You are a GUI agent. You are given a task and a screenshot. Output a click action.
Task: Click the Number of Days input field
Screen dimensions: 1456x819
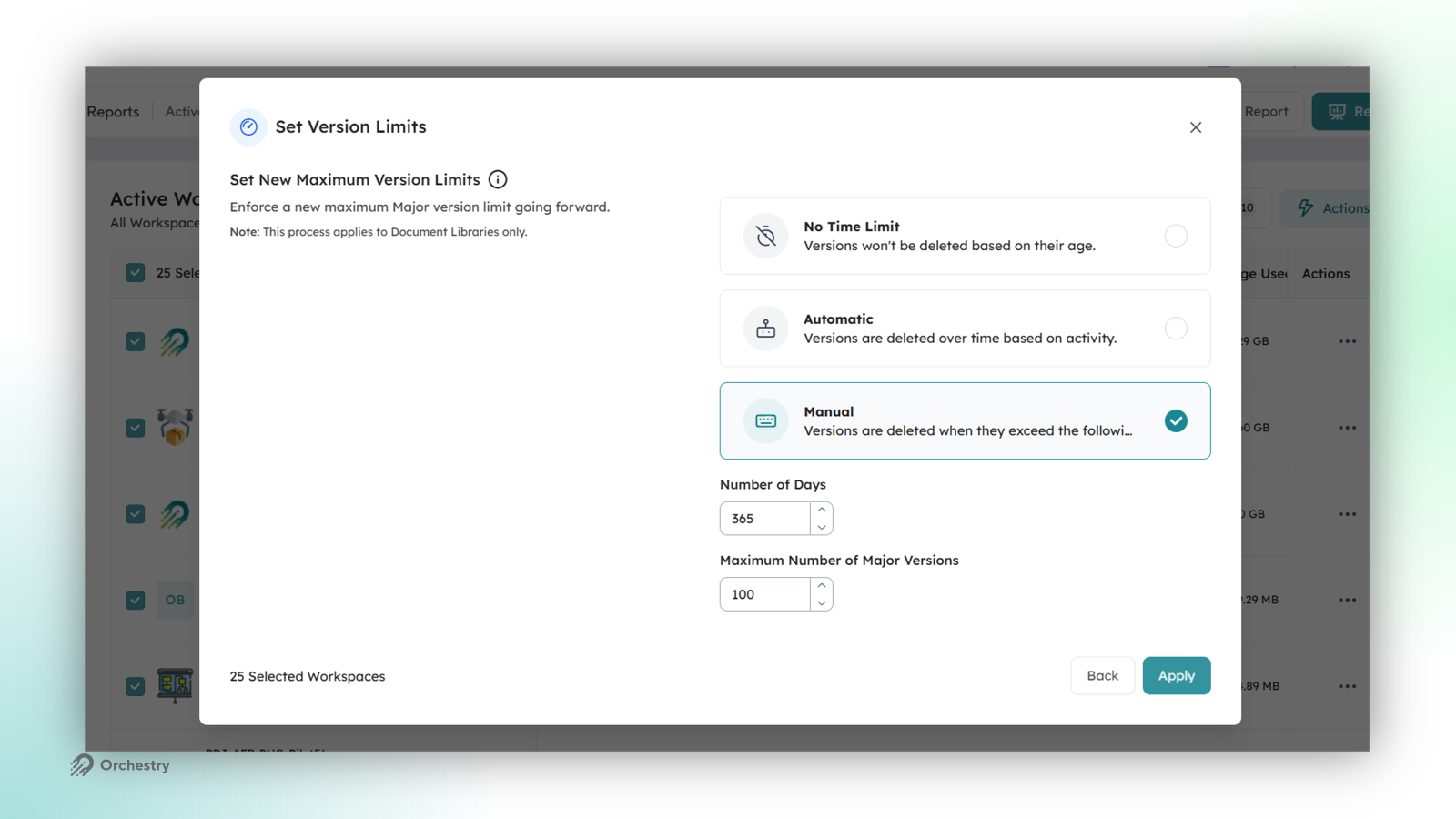(x=765, y=519)
